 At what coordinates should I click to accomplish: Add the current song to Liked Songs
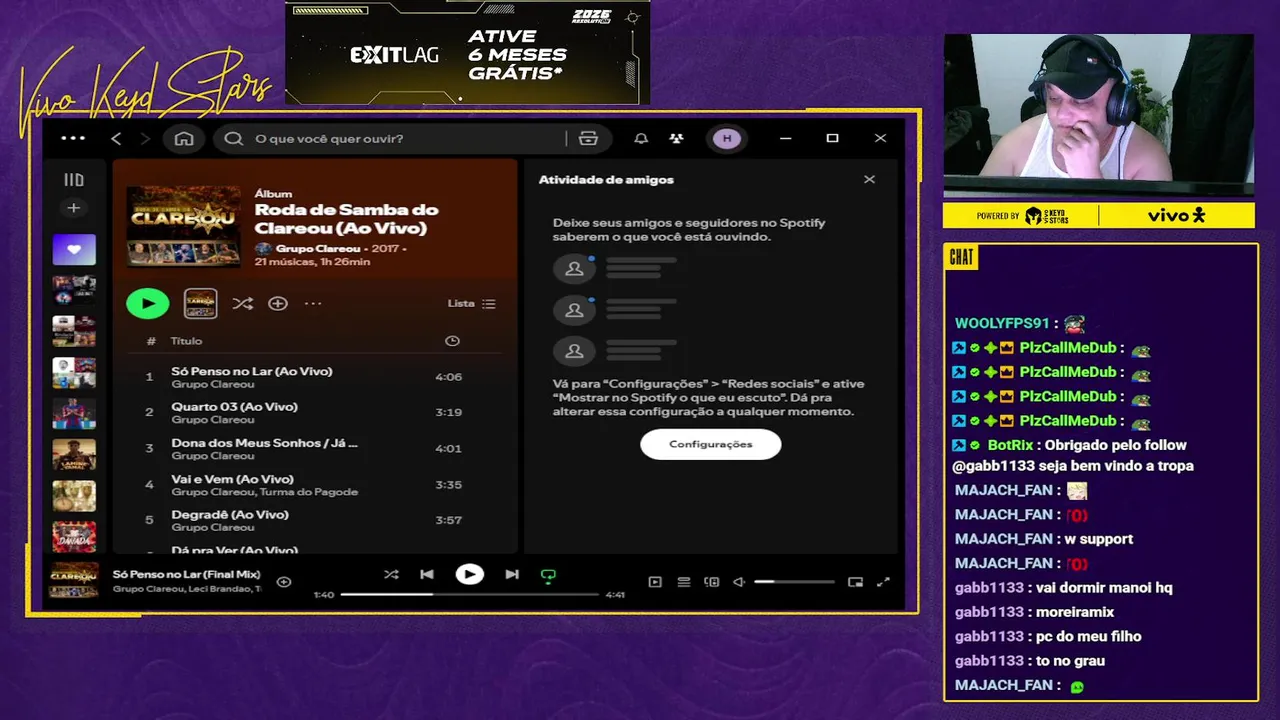click(284, 581)
